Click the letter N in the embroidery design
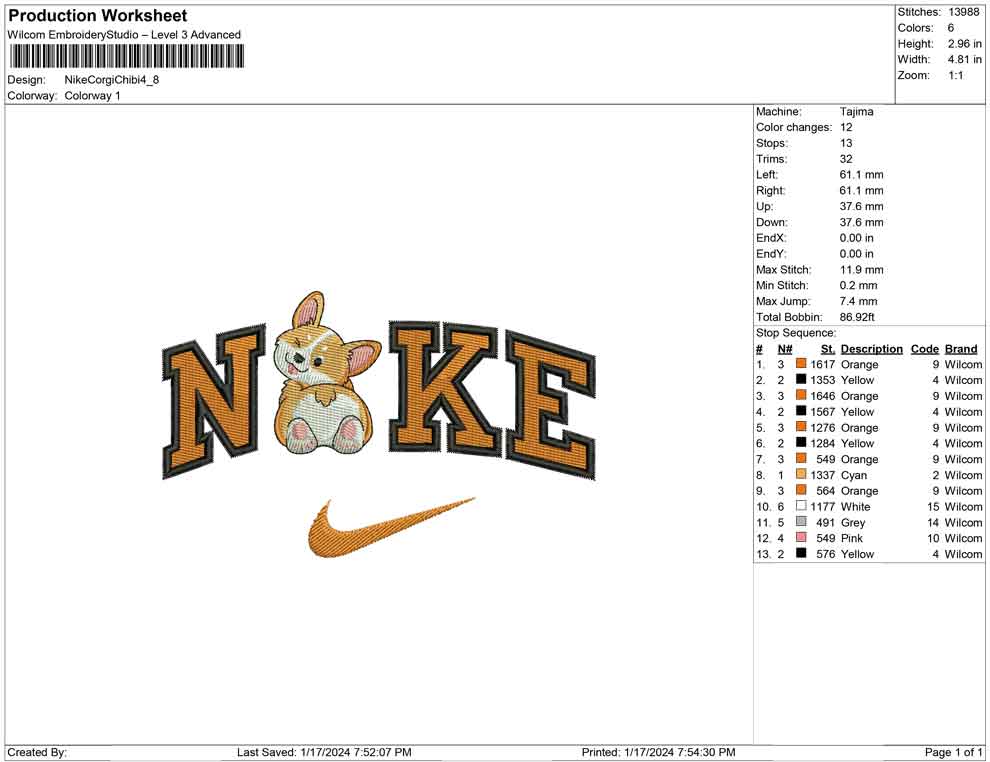The width and height of the screenshot is (990, 762). (215, 401)
